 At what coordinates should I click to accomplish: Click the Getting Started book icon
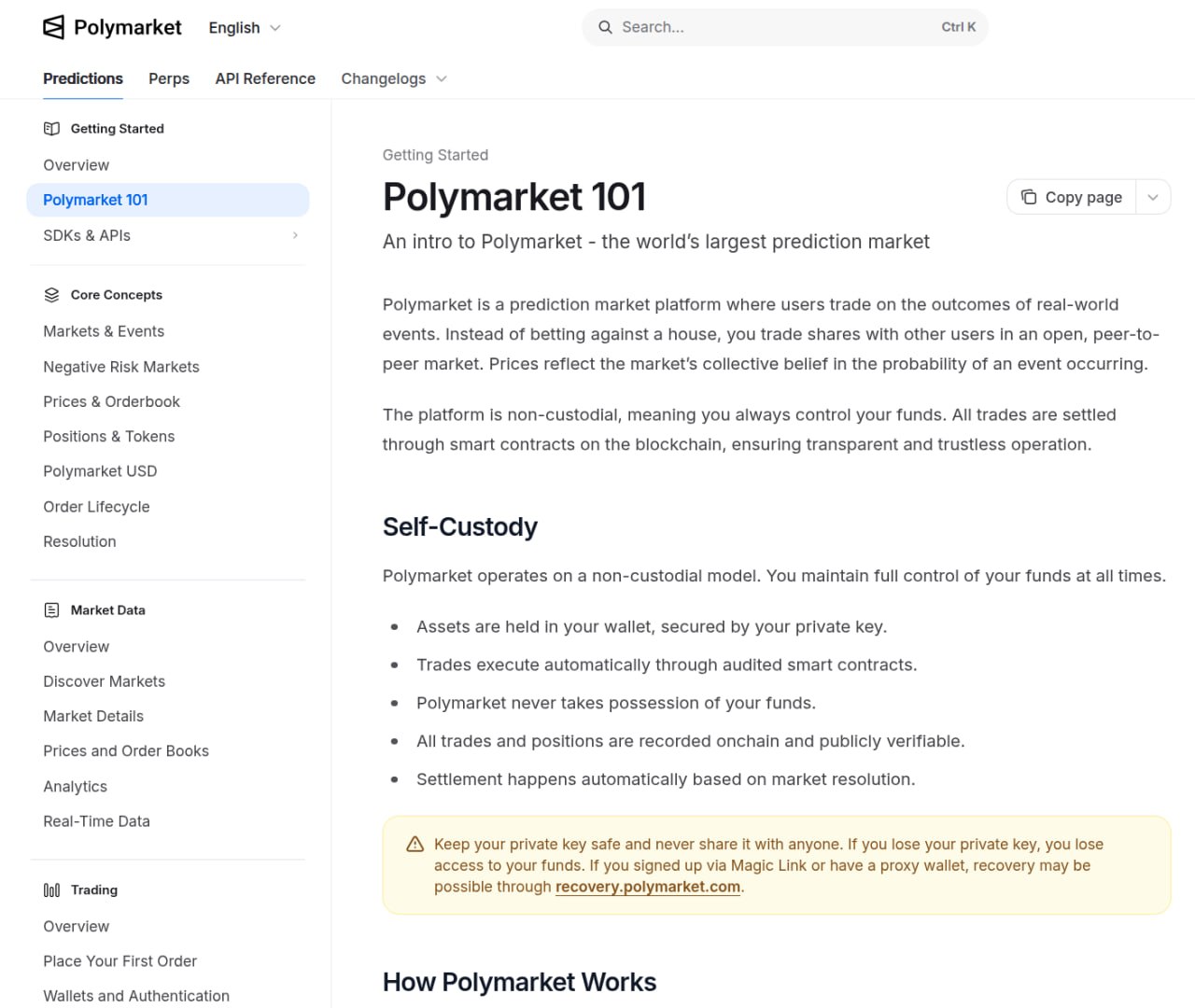pos(51,129)
